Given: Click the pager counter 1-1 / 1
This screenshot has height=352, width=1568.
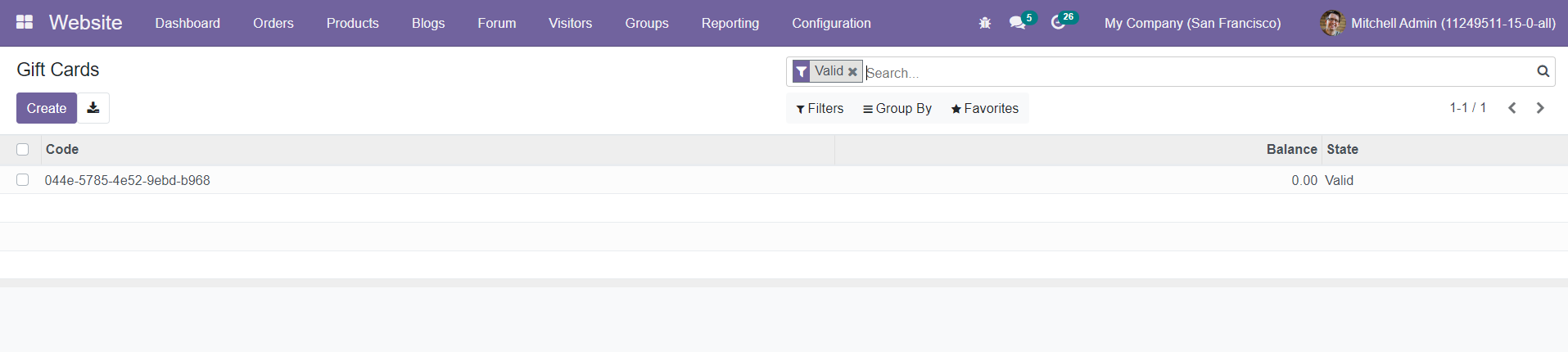Looking at the screenshot, I should pyautogui.click(x=1467, y=108).
